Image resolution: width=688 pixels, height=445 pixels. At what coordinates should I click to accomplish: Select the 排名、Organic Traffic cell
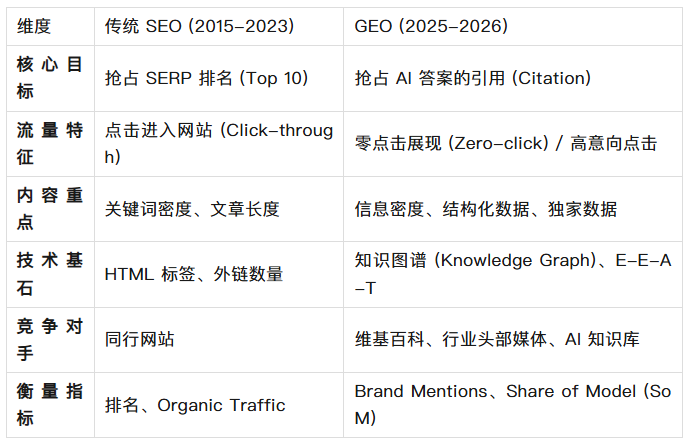[x=195, y=404]
